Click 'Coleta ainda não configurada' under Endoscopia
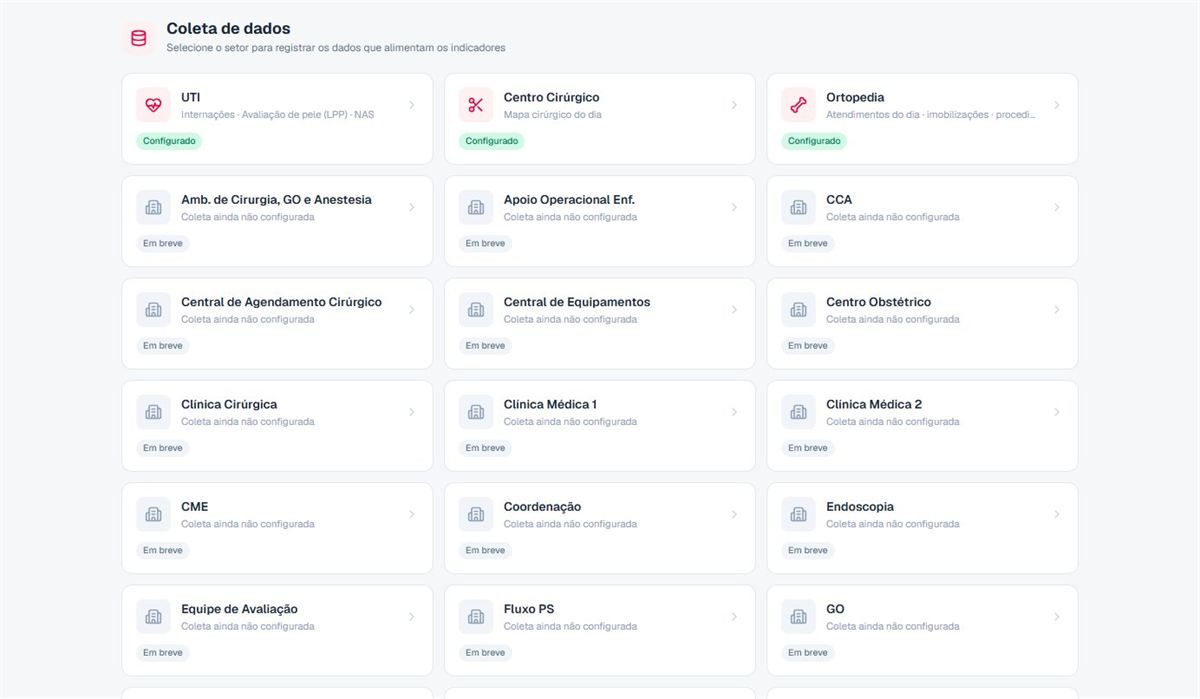 click(893, 524)
